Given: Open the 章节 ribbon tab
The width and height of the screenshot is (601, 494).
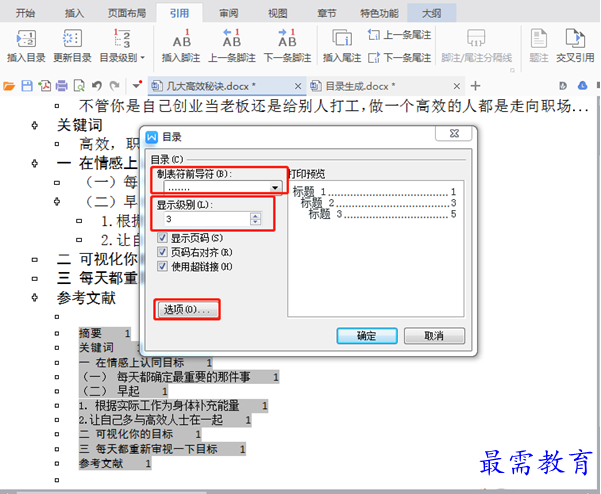Looking at the screenshot, I should coord(327,13).
